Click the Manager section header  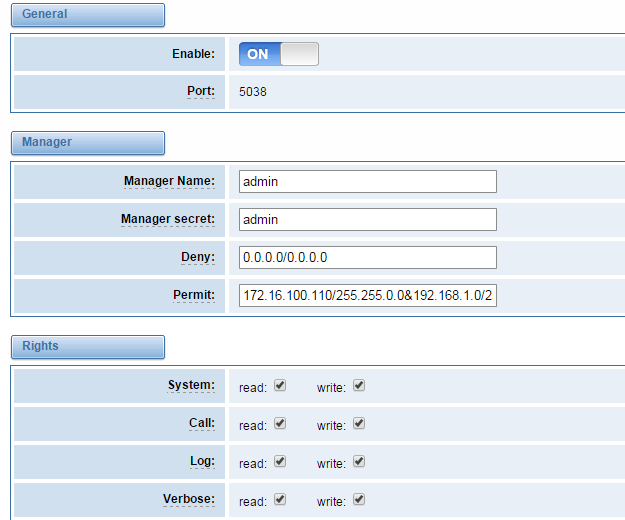[x=88, y=143]
